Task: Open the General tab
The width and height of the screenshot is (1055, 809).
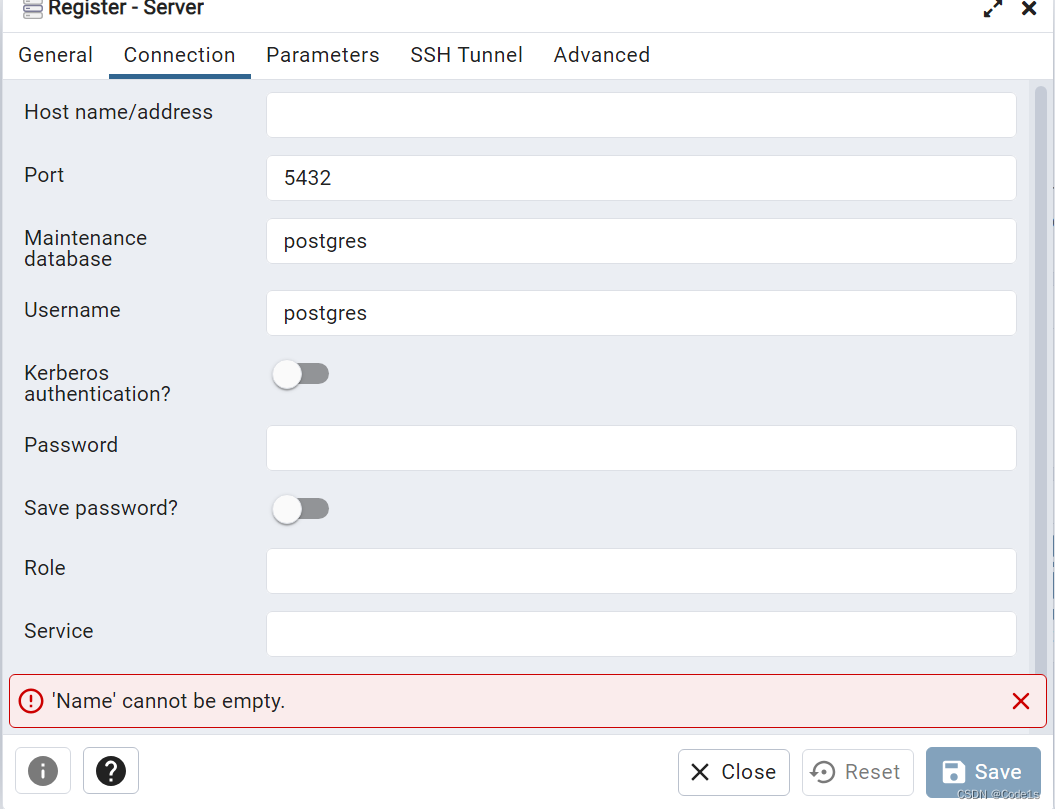Action: point(55,55)
